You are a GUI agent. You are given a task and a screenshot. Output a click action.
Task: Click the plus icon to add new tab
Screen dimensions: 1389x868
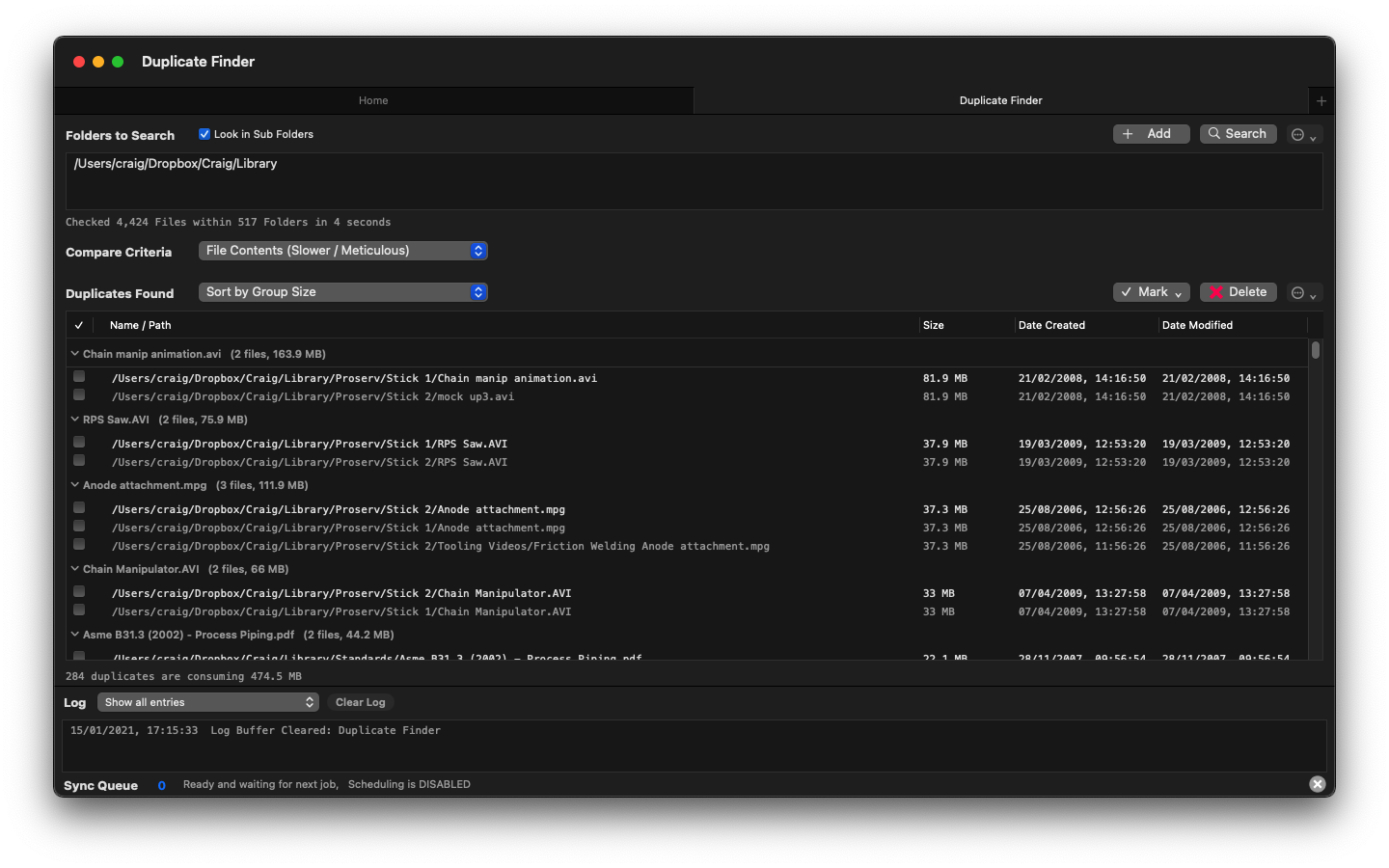coord(1321,100)
